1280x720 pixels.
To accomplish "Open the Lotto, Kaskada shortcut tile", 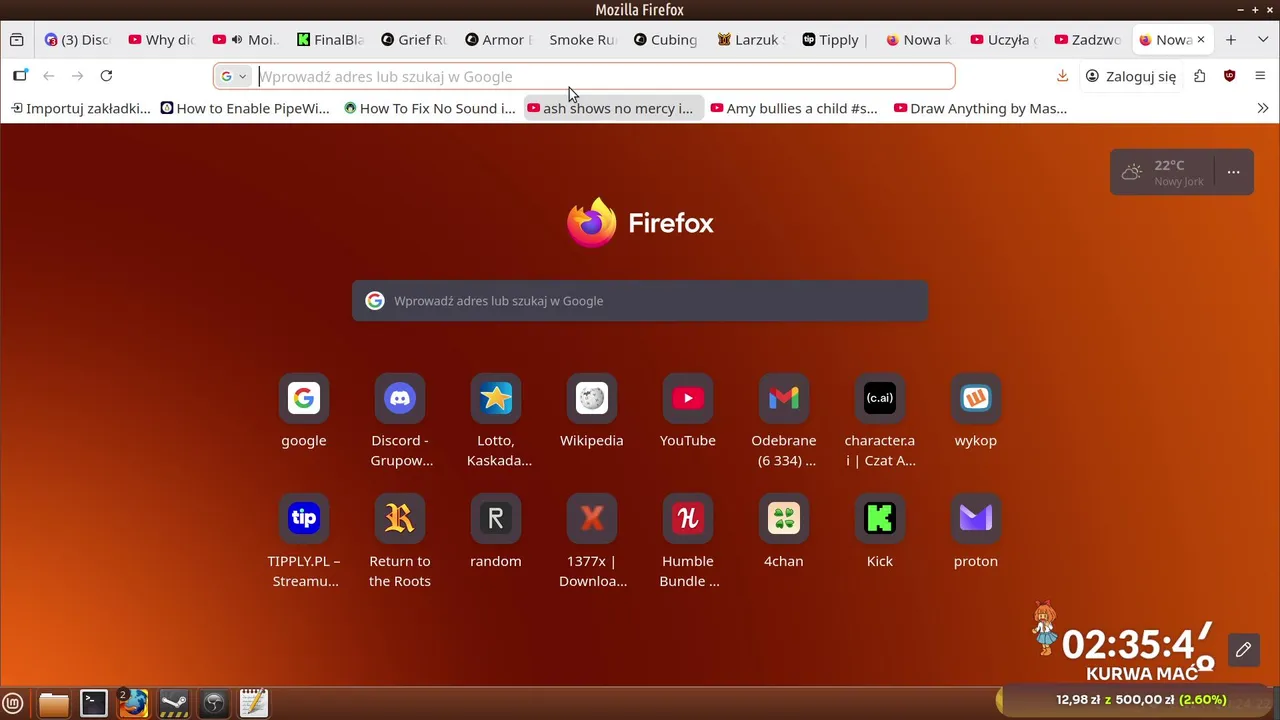I will 496,398.
